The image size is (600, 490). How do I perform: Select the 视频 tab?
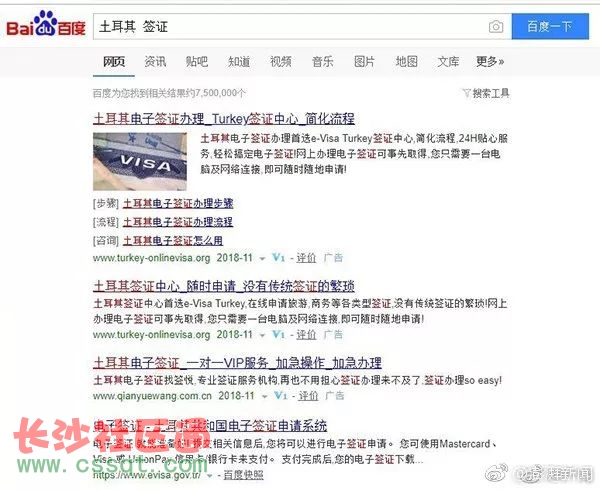[280, 62]
